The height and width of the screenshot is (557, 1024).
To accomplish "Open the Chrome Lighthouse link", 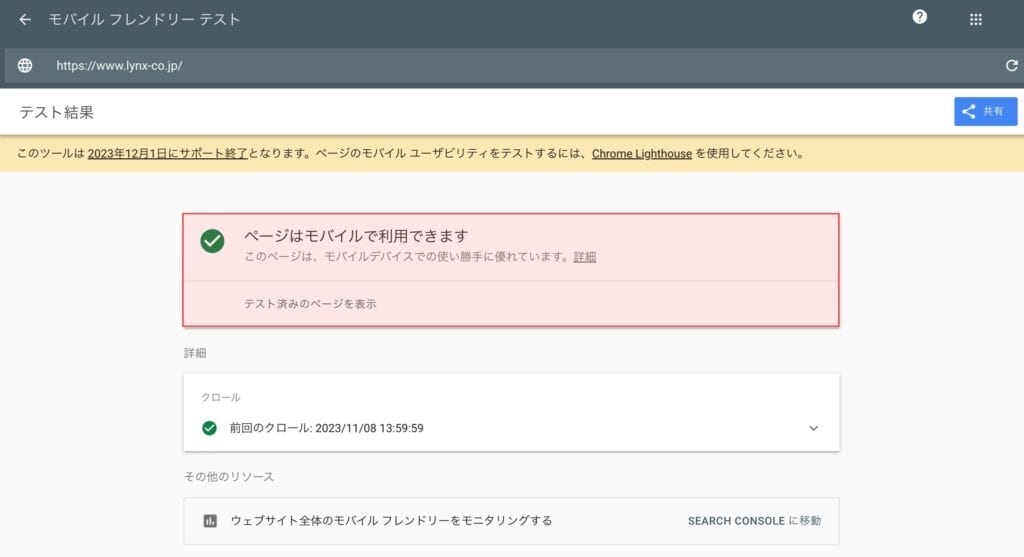I will tap(641, 153).
